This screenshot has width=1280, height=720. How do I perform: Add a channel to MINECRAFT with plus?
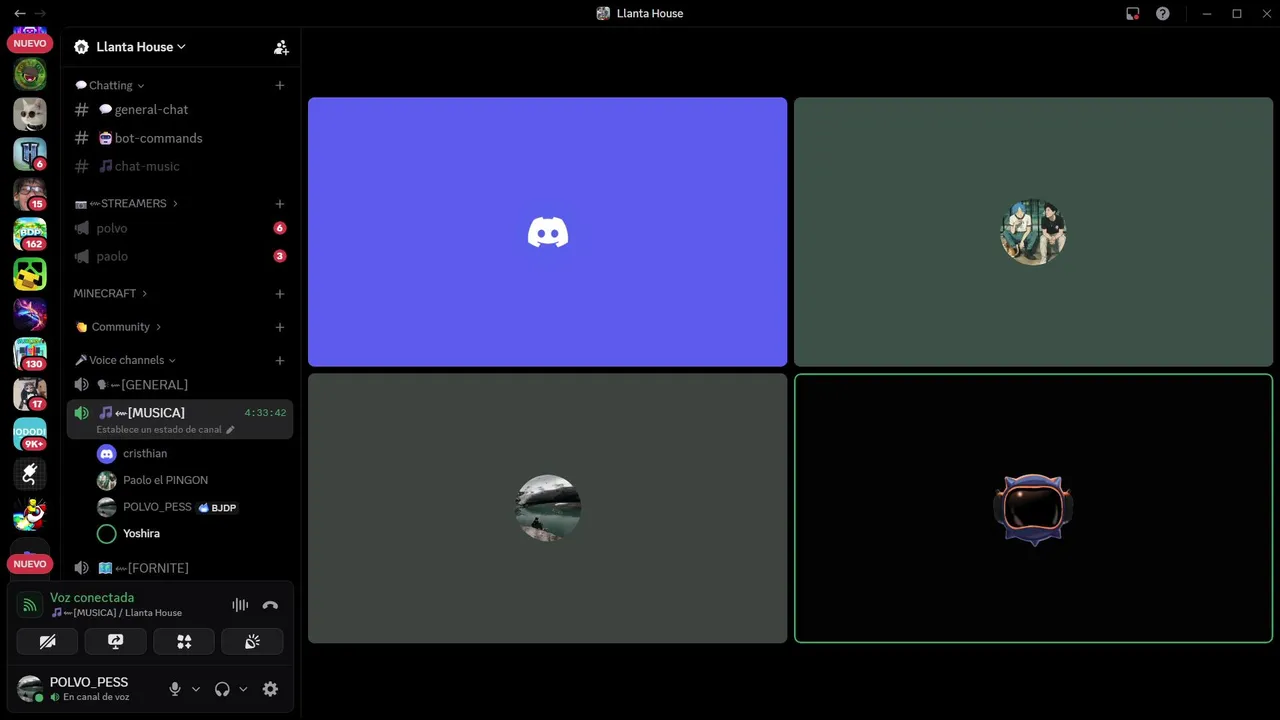pos(280,293)
